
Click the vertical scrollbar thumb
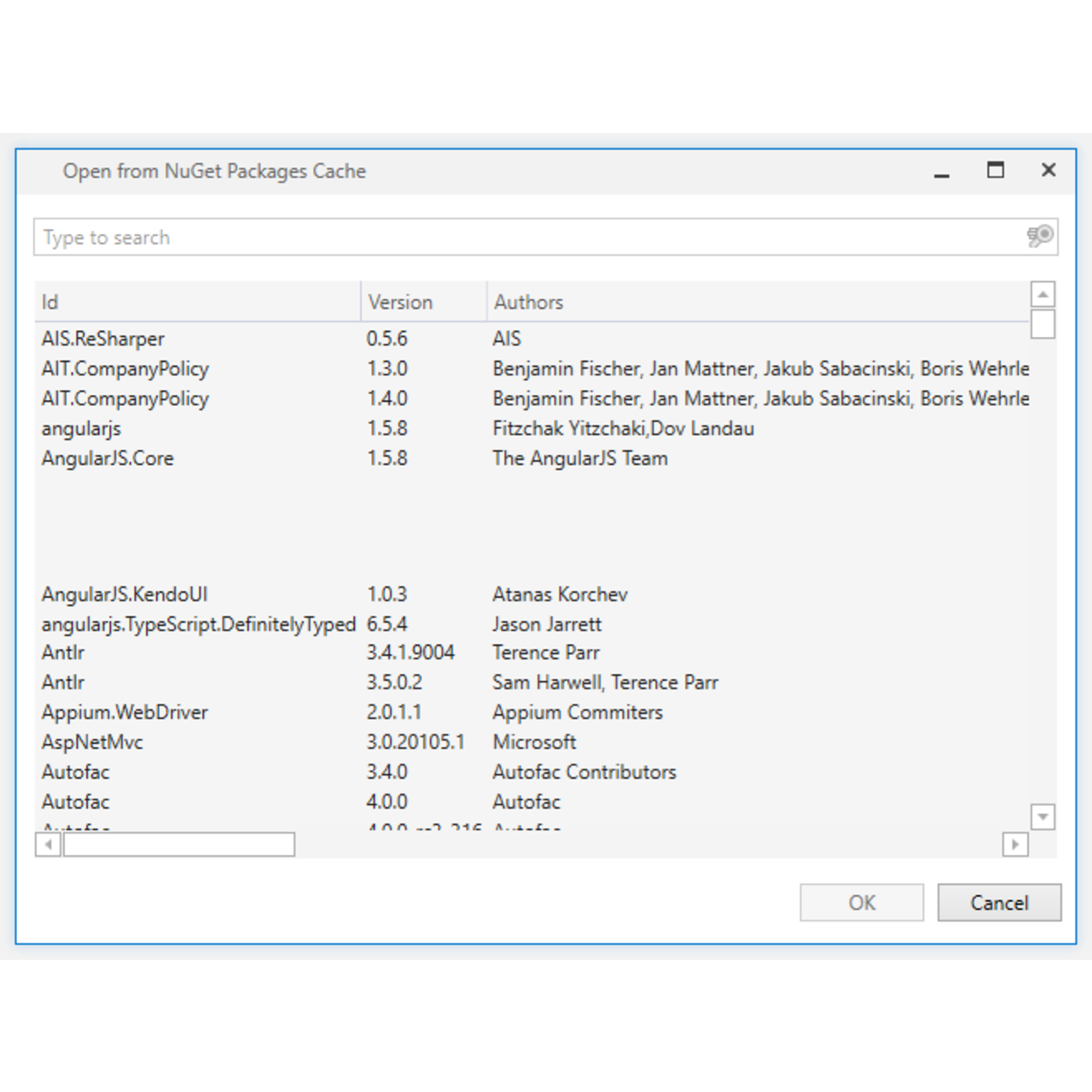[x=1043, y=324]
